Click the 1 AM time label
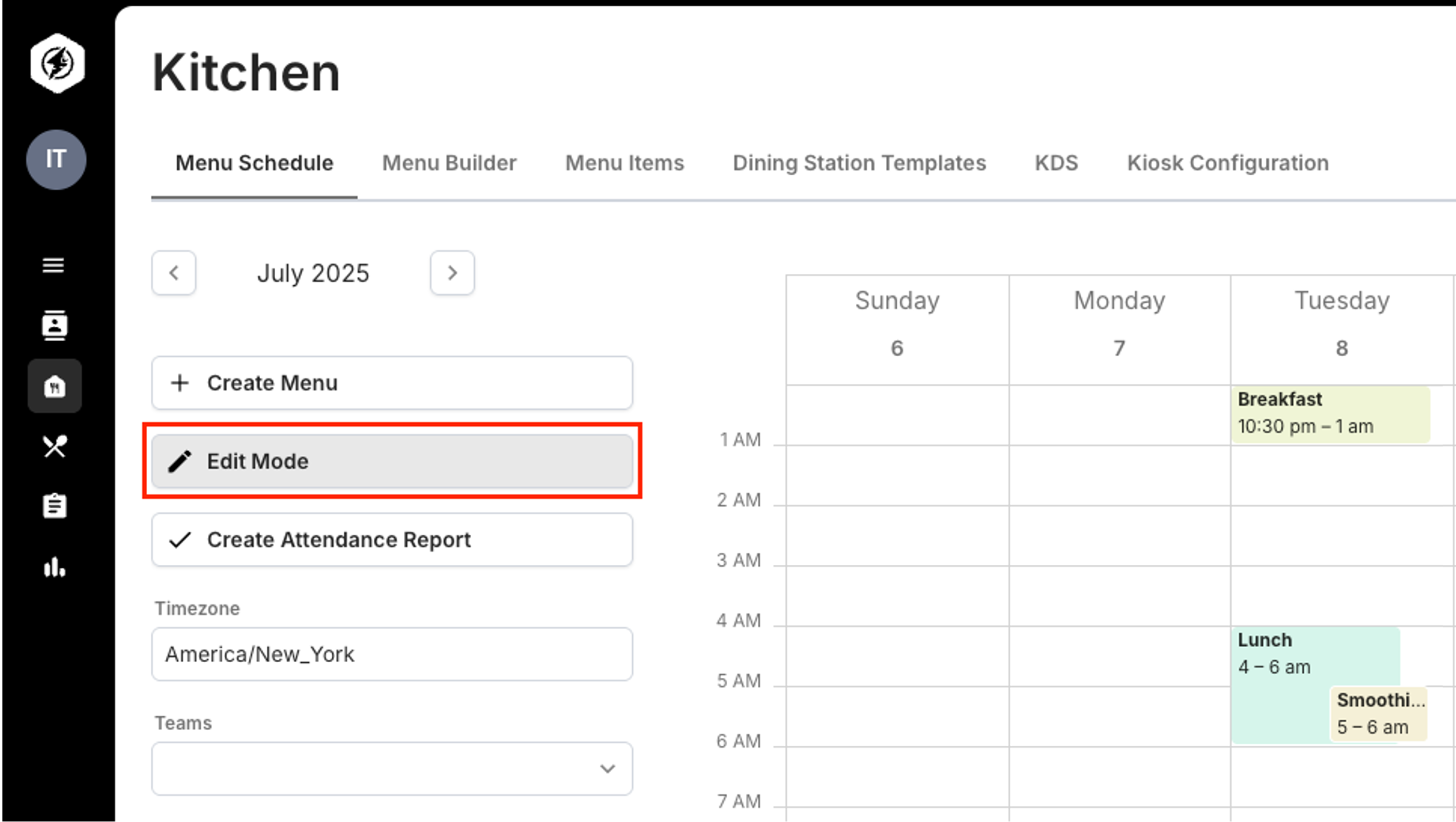Image resolution: width=1456 pixels, height=822 pixels. point(740,440)
